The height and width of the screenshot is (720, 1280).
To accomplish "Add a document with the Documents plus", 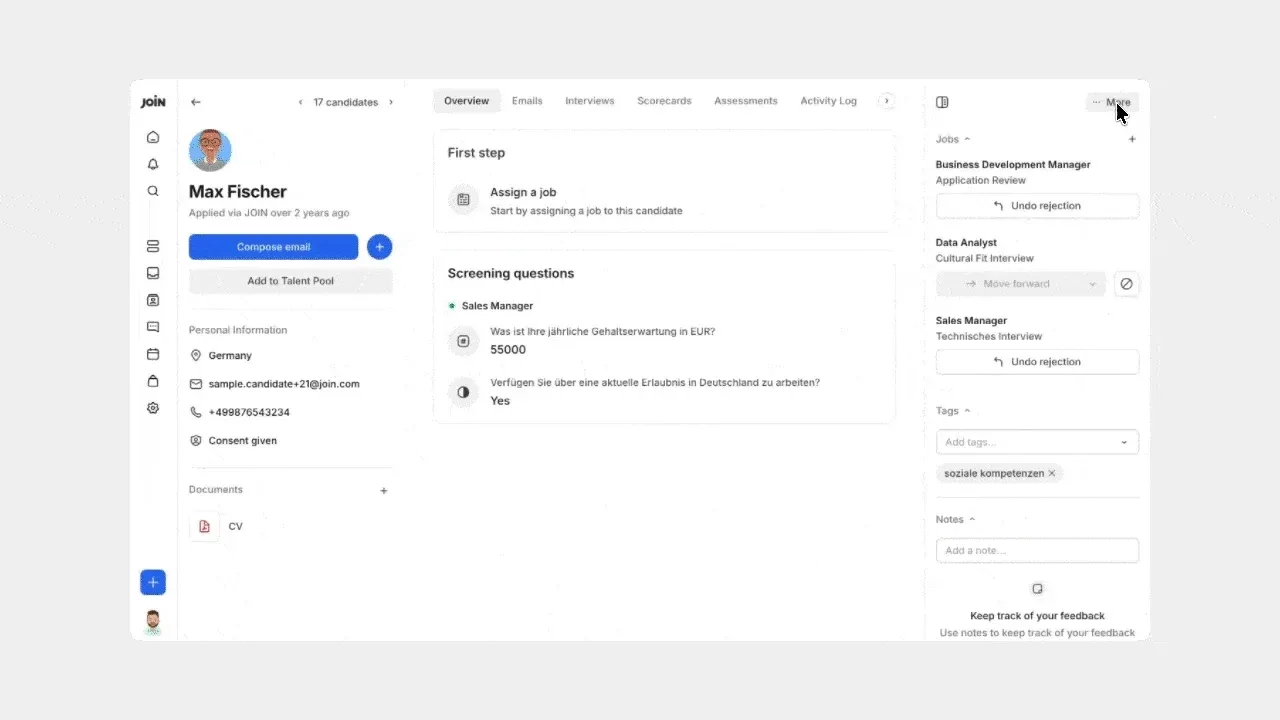I will [x=384, y=491].
